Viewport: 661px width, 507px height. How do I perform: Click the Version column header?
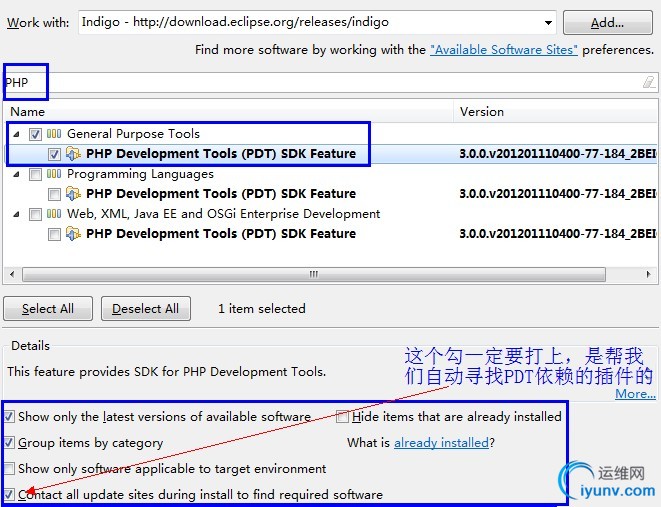[x=556, y=112]
